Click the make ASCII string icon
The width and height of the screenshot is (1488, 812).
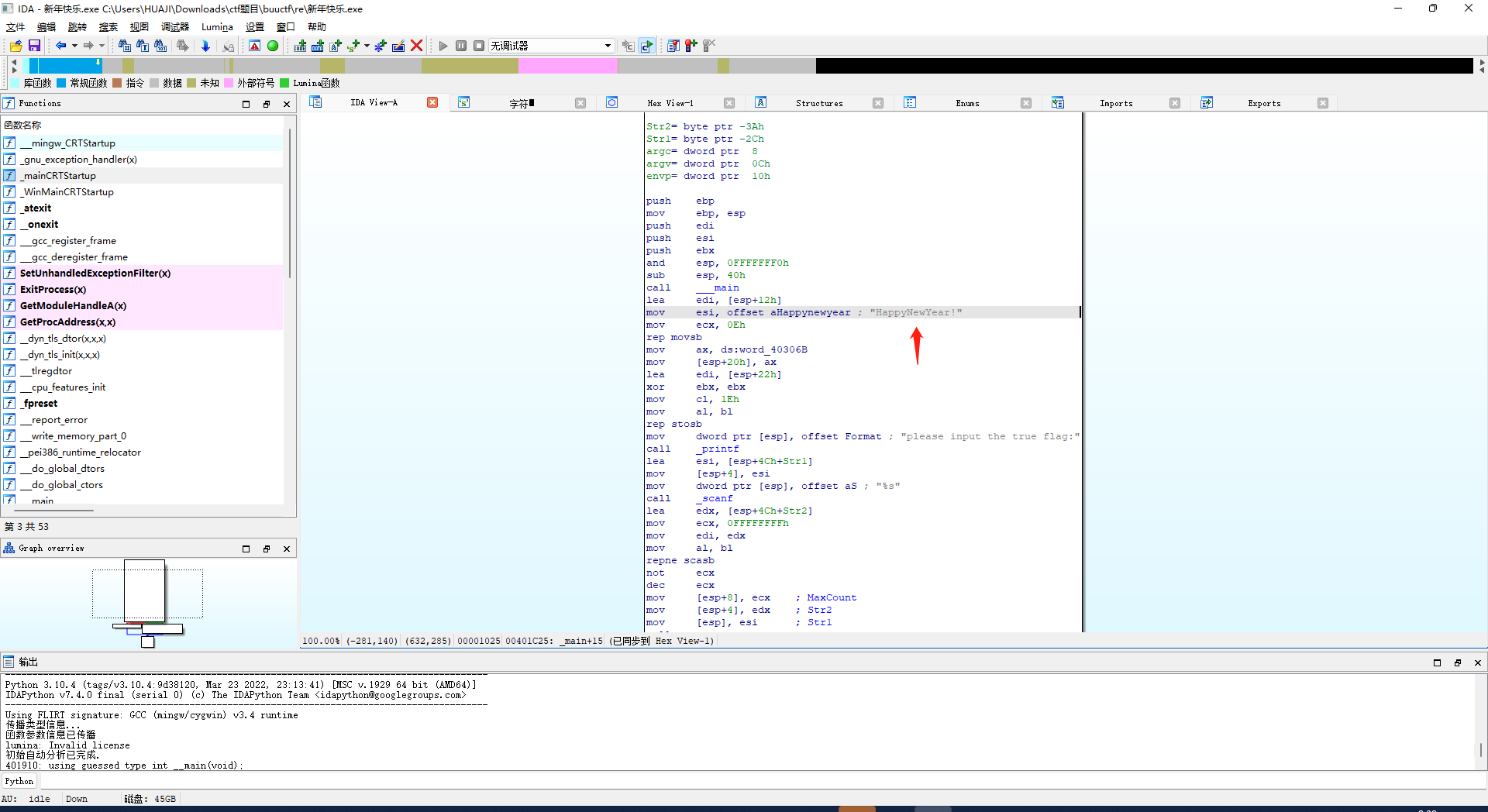coord(336,46)
